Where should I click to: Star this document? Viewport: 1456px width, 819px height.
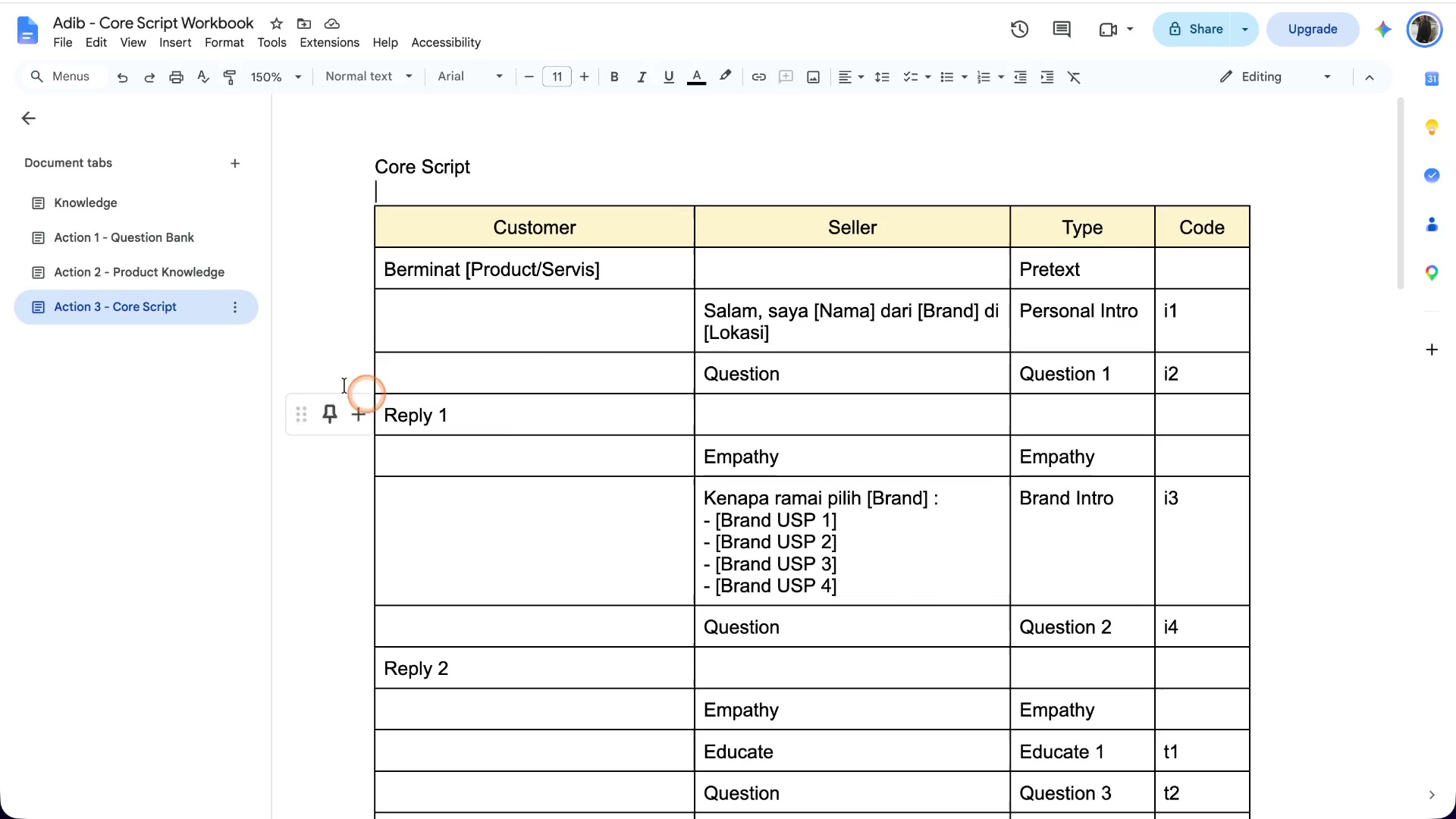tap(277, 24)
